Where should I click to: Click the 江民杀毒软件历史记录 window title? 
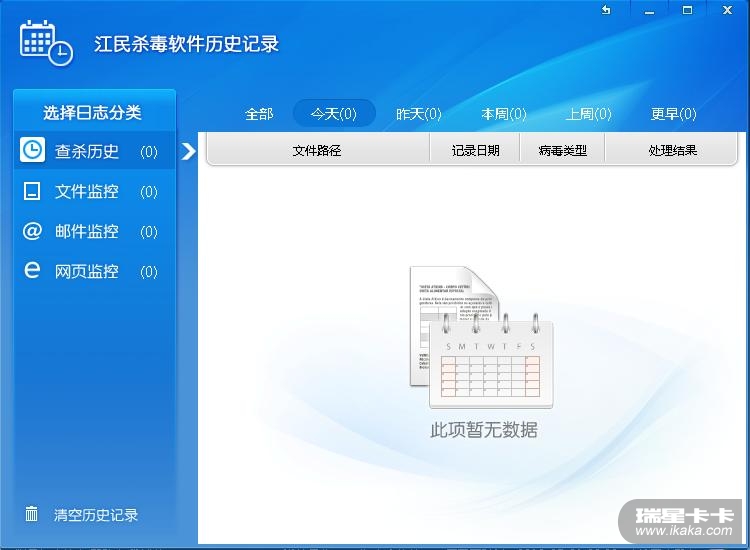(x=187, y=44)
